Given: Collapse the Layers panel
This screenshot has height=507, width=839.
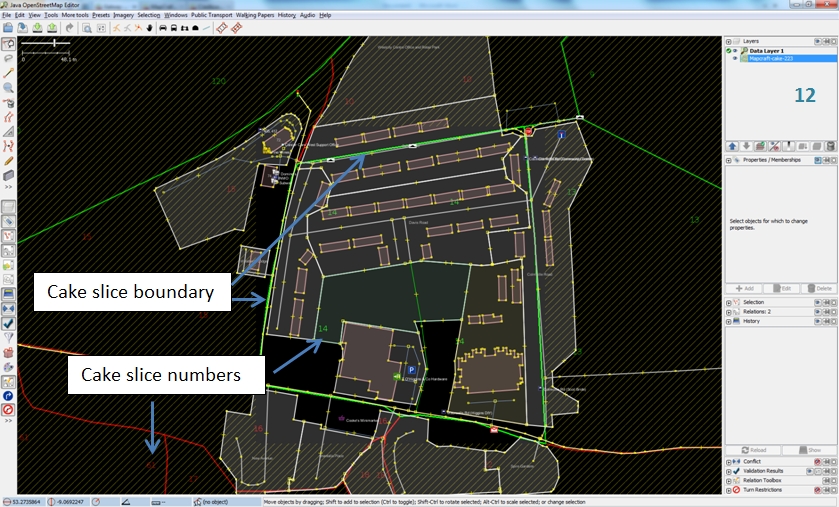Looking at the screenshot, I should click(x=729, y=41).
